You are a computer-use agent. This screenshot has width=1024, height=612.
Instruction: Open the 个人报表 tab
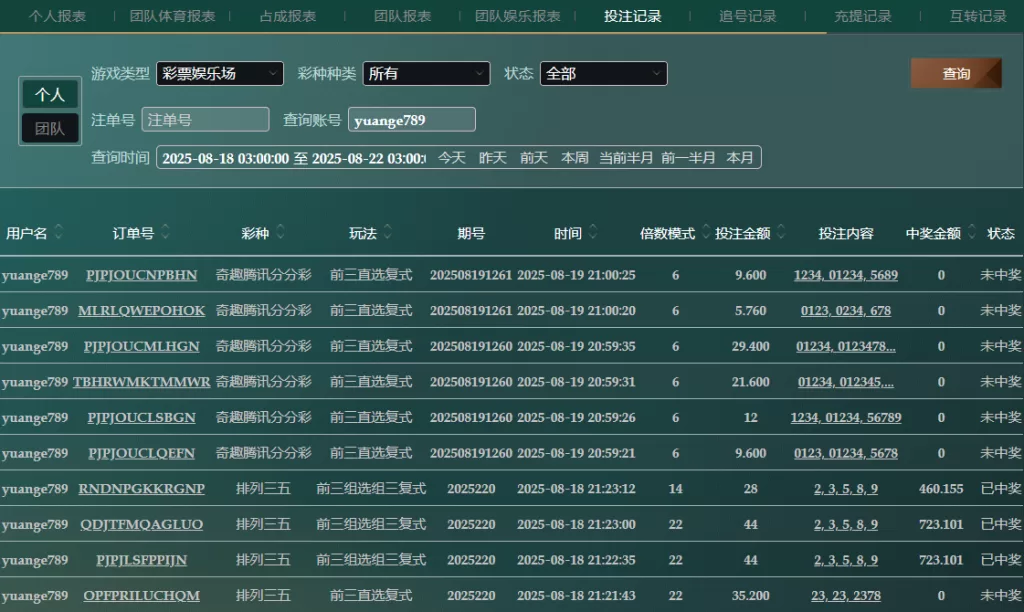[x=57, y=16]
